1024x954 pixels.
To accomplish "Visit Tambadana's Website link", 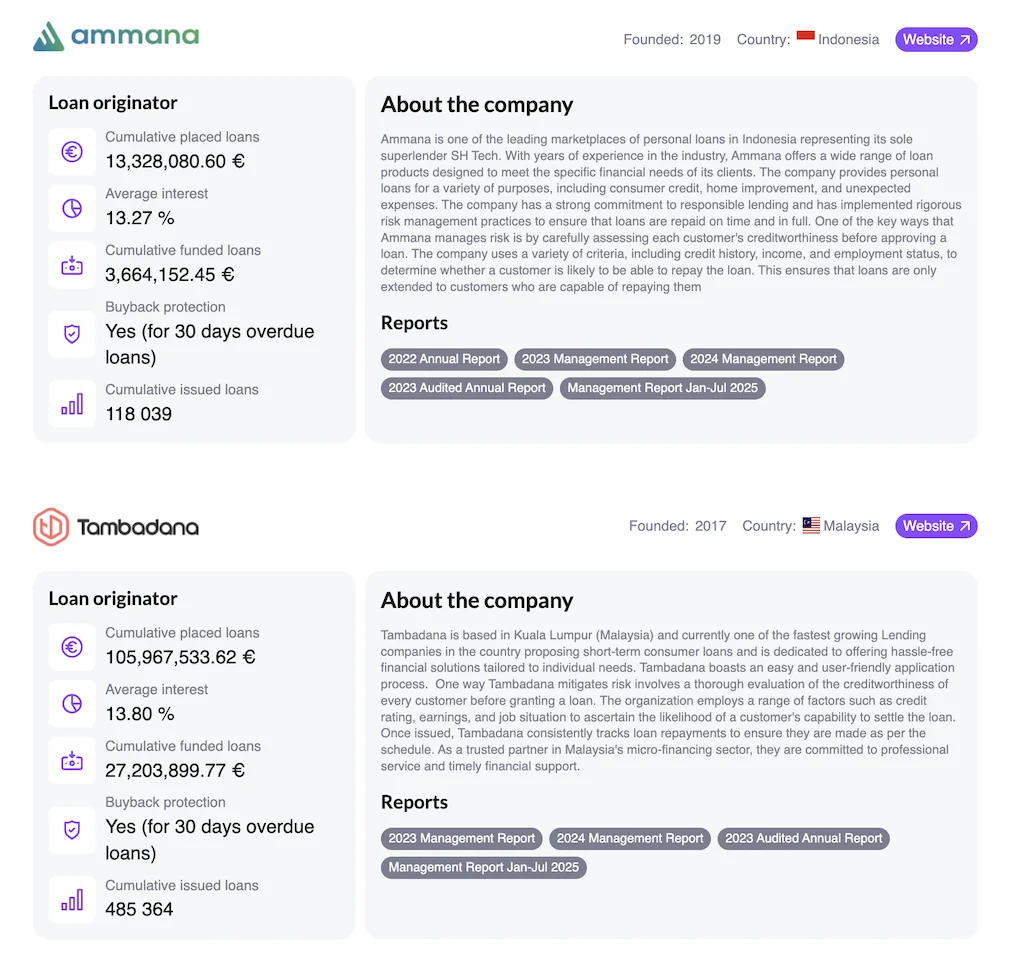I will point(936,526).
